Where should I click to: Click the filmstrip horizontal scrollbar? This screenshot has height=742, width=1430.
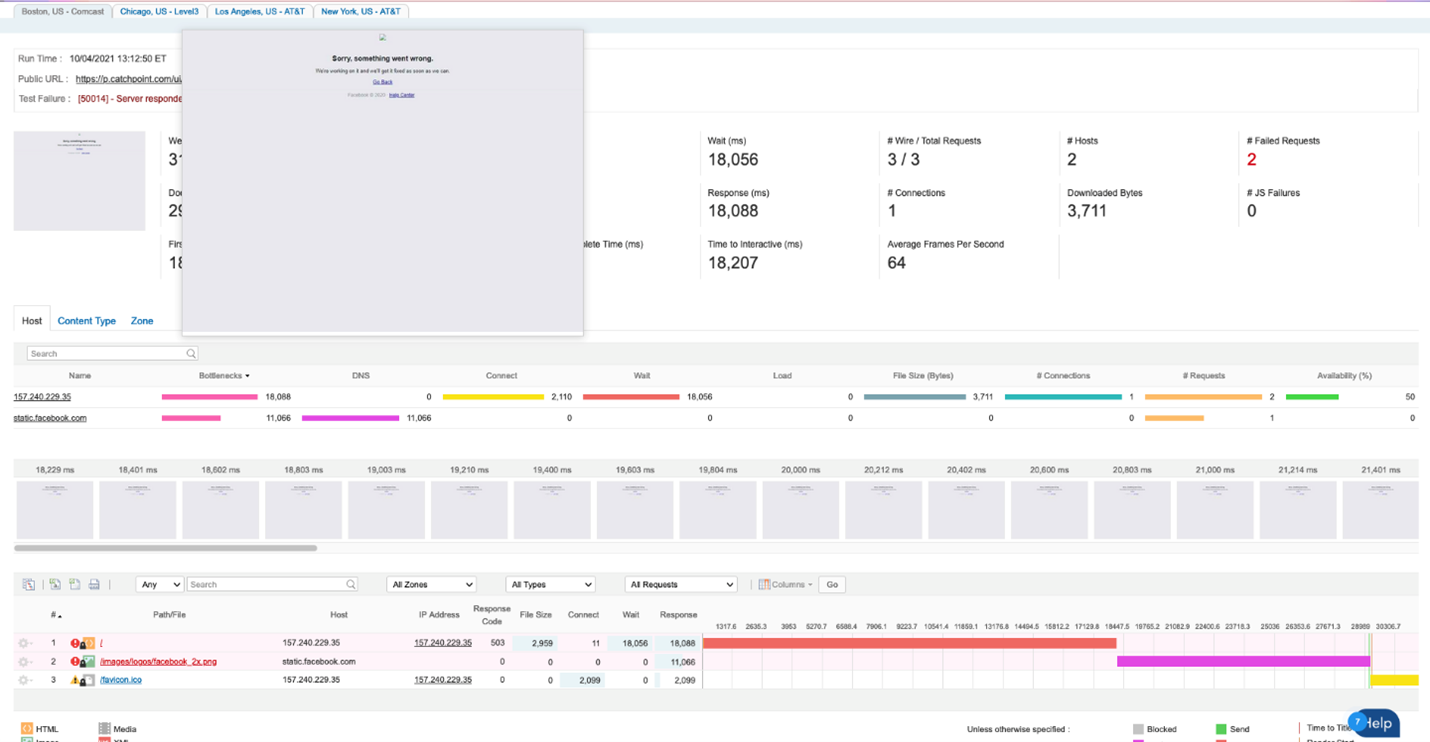166,548
